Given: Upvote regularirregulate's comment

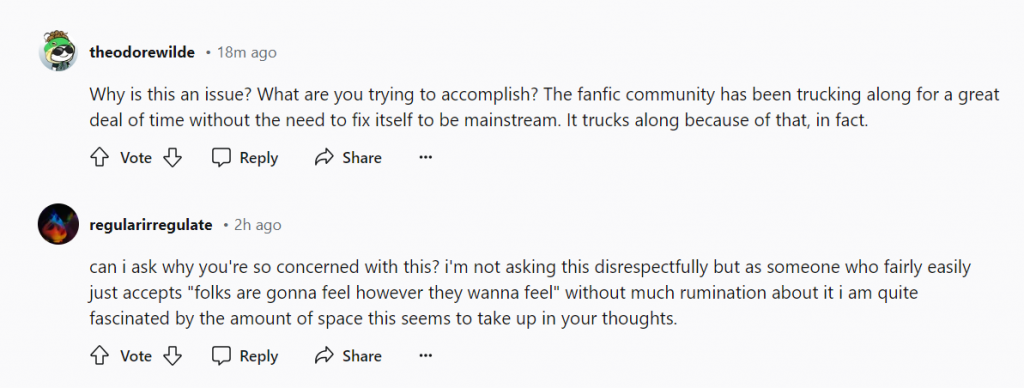Looking at the screenshot, I should [99, 356].
